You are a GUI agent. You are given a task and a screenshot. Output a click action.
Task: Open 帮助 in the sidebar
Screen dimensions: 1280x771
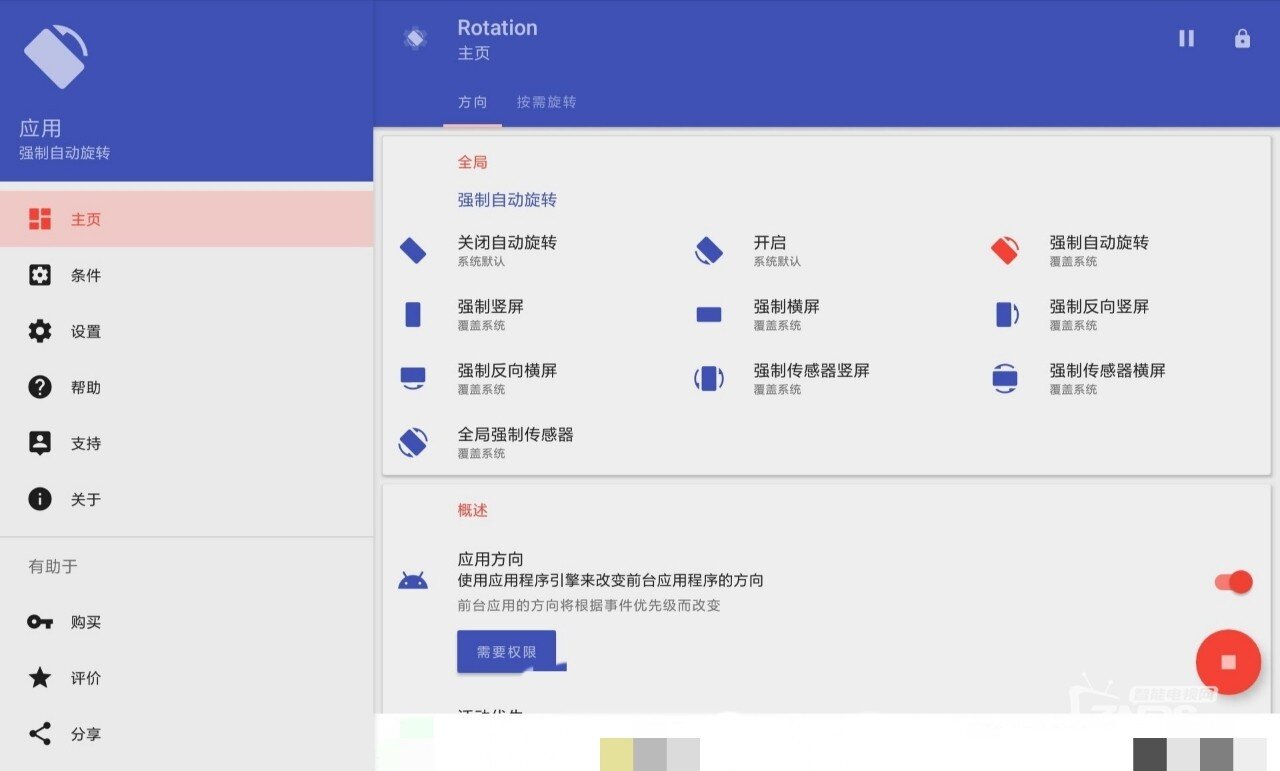pyautogui.click(x=186, y=387)
